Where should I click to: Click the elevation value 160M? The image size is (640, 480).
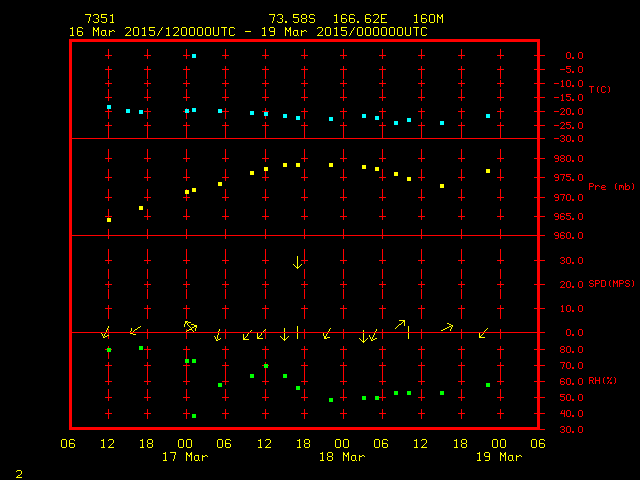point(428,19)
